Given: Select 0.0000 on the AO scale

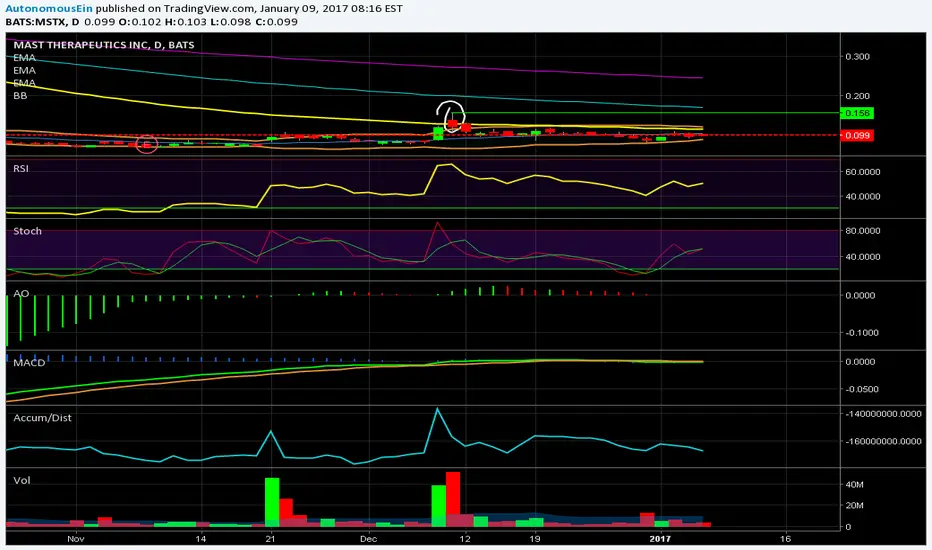Looking at the screenshot, I should [860, 296].
